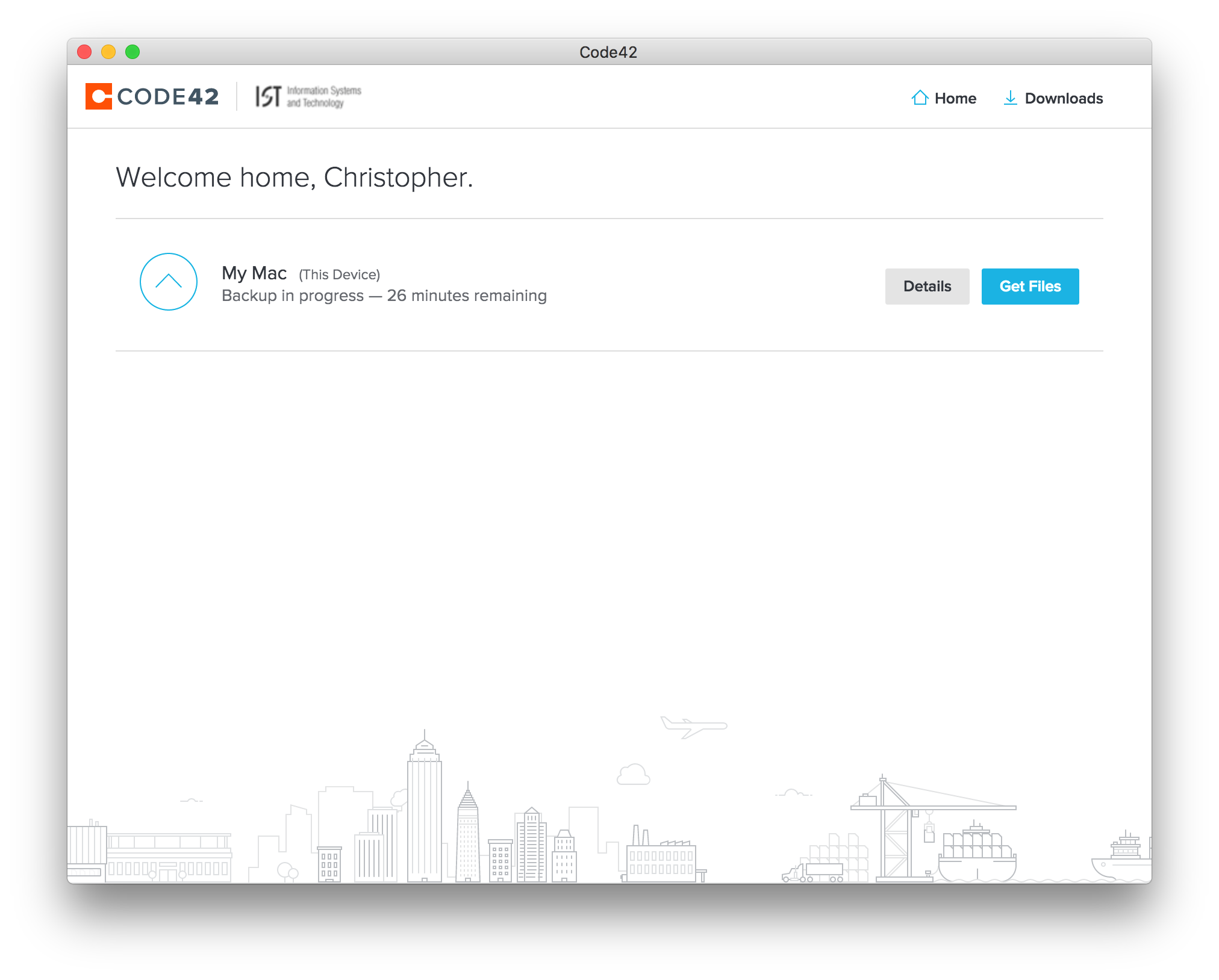The height and width of the screenshot is (980, 1219).
Task: Close the Code42 window with red button
Action: click(x=84, y=52)
